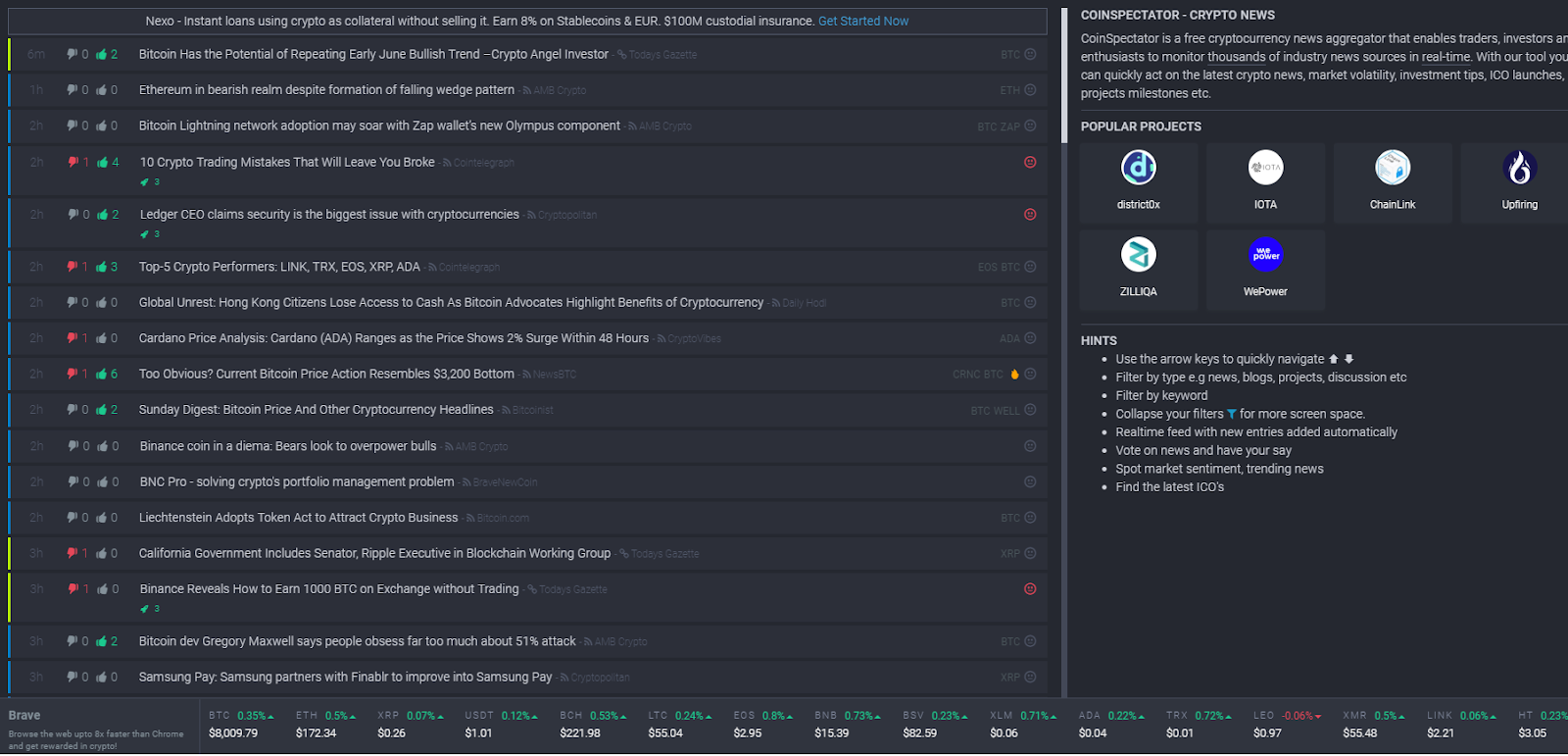Downvote "Top-5 Crypto Performers" article
1568x756 pixels.
[x=72, y=267]
